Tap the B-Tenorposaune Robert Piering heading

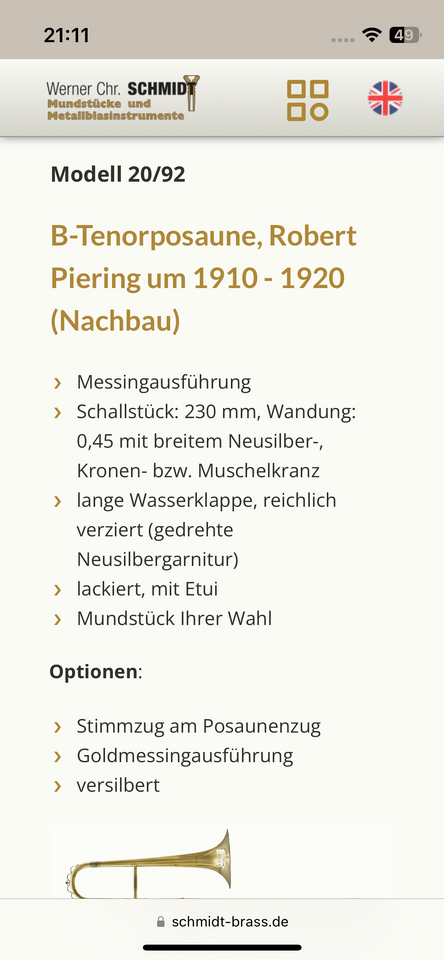coord(203,279)
